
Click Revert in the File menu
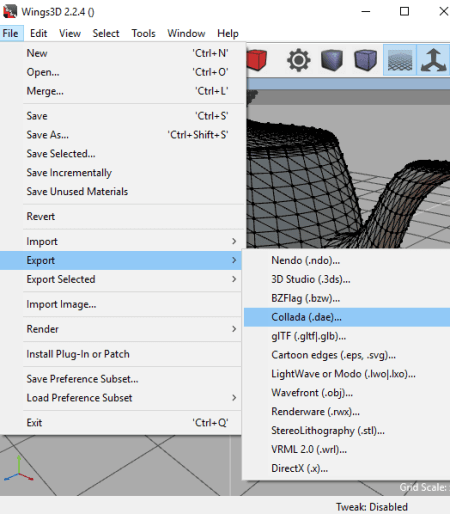[121, 217]
